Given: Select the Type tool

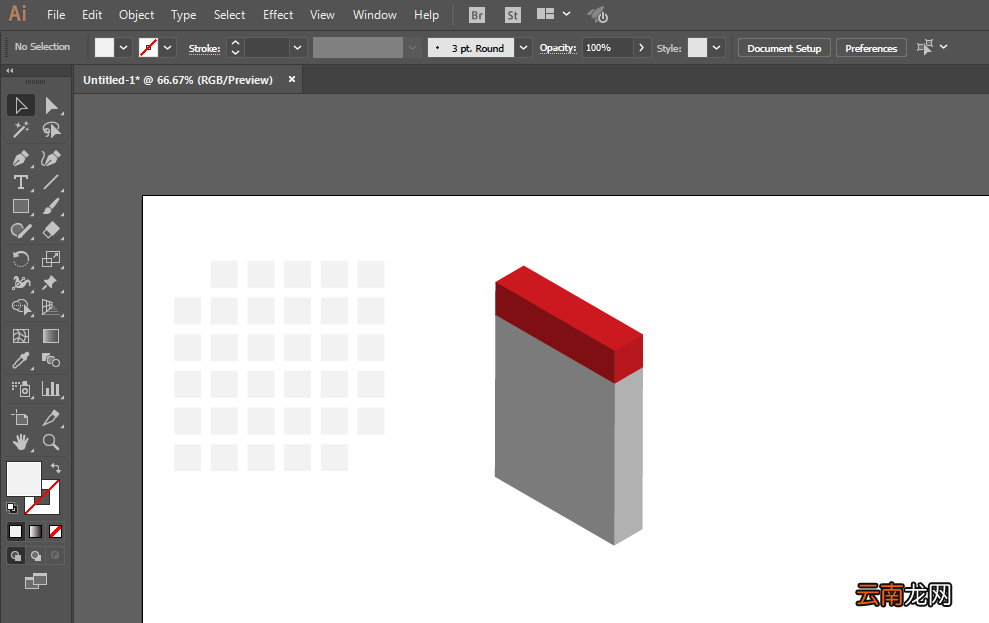Looking at the screenshot, I should point(21,182).
